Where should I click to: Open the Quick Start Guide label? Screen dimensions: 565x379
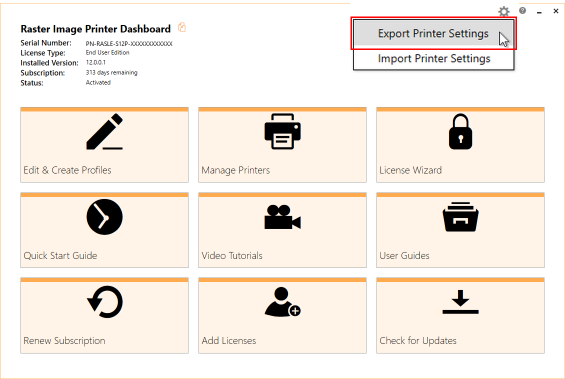tap(60, 255)
